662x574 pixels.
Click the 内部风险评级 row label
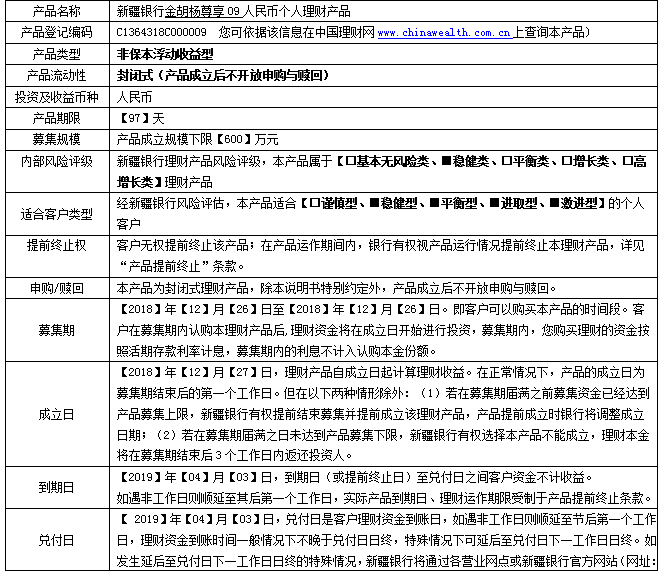tap(57, 161)
